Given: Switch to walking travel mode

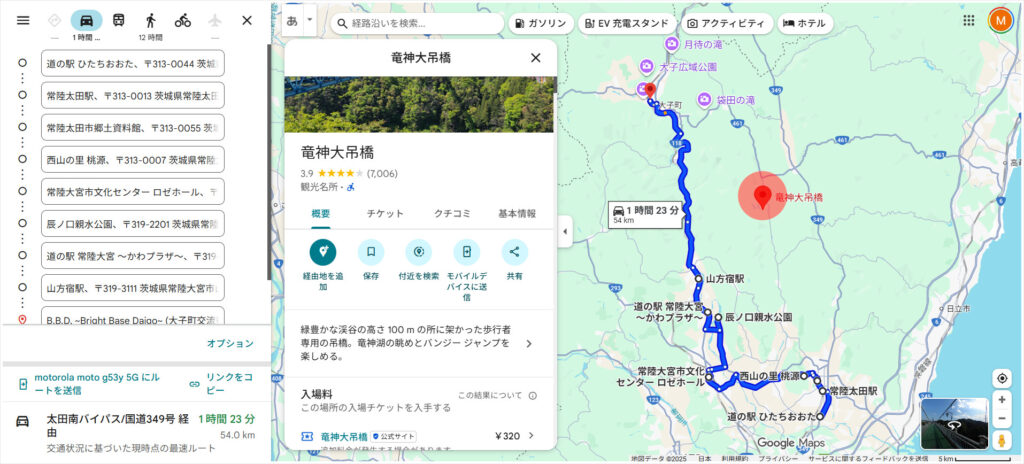Looking at the screenshot, I should click(151, 20).
